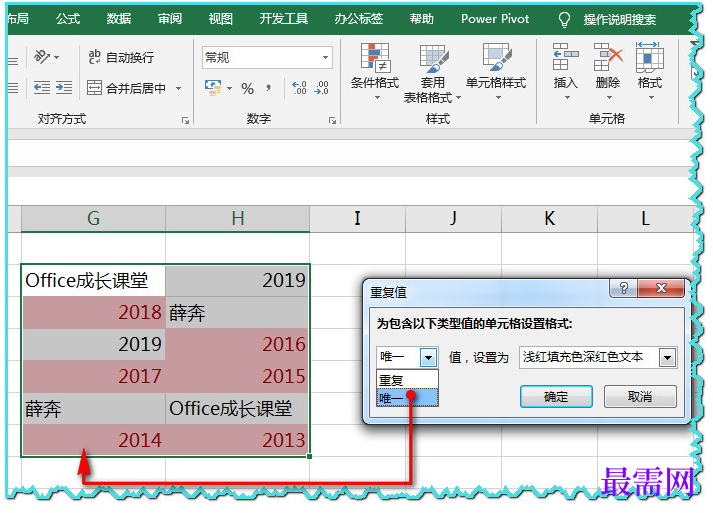Expand Merge and Center dropdown arrow
Viewport: 713px width, 513px height.
[x=179, y=88]
